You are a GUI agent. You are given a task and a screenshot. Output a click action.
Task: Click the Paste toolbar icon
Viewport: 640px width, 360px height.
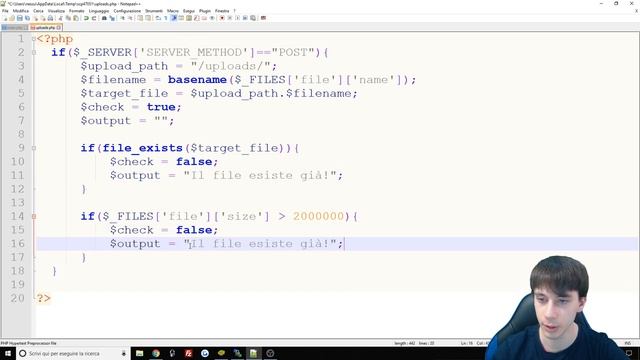(x=76, y=18)
